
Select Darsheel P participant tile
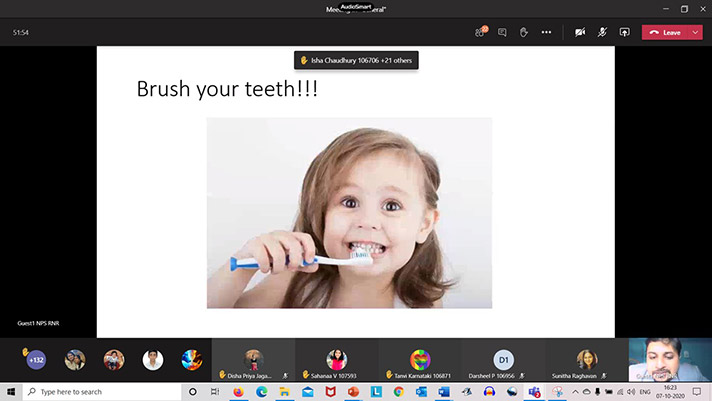504,360
